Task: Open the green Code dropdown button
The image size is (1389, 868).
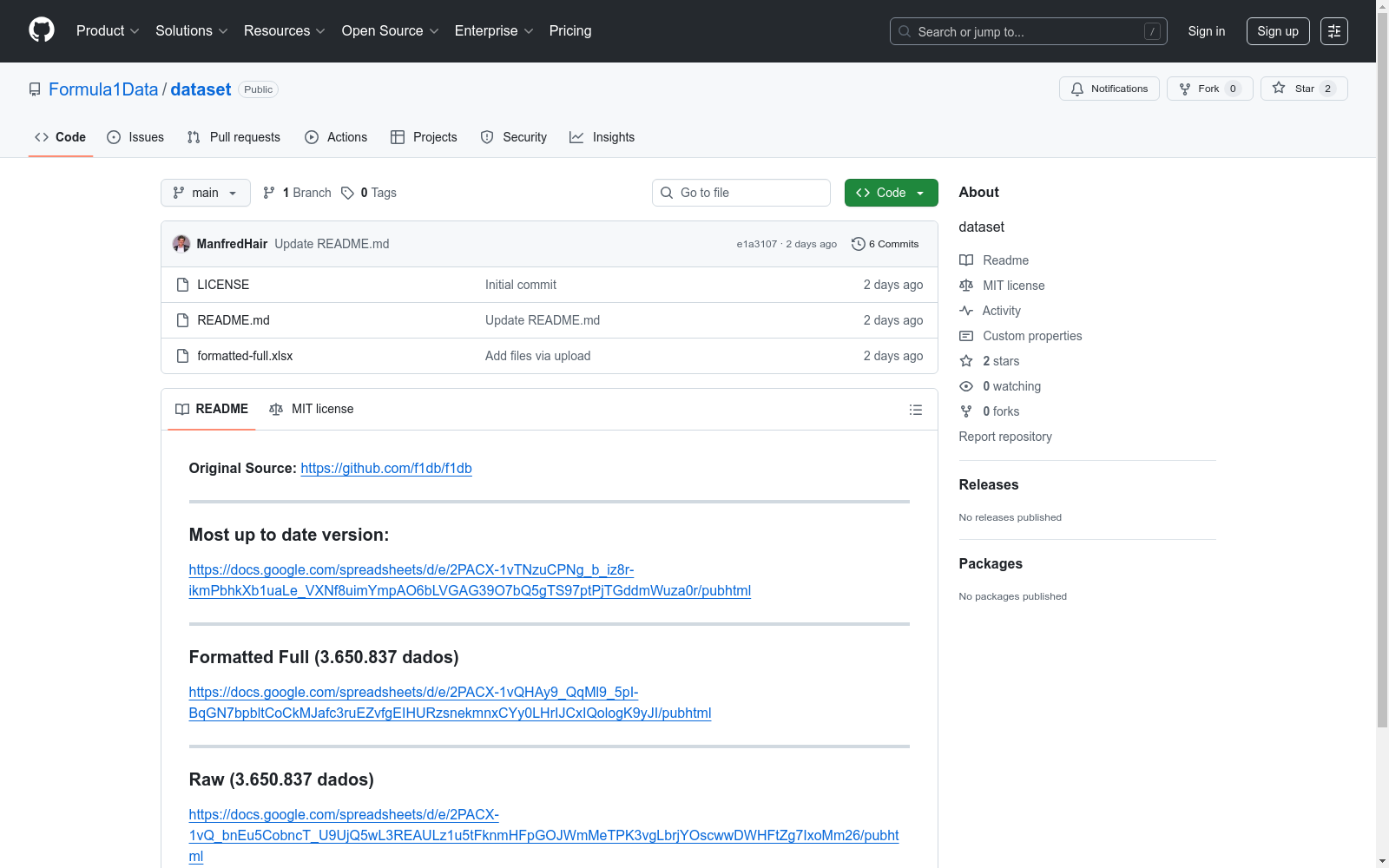Action: click(x=892, y=193)
